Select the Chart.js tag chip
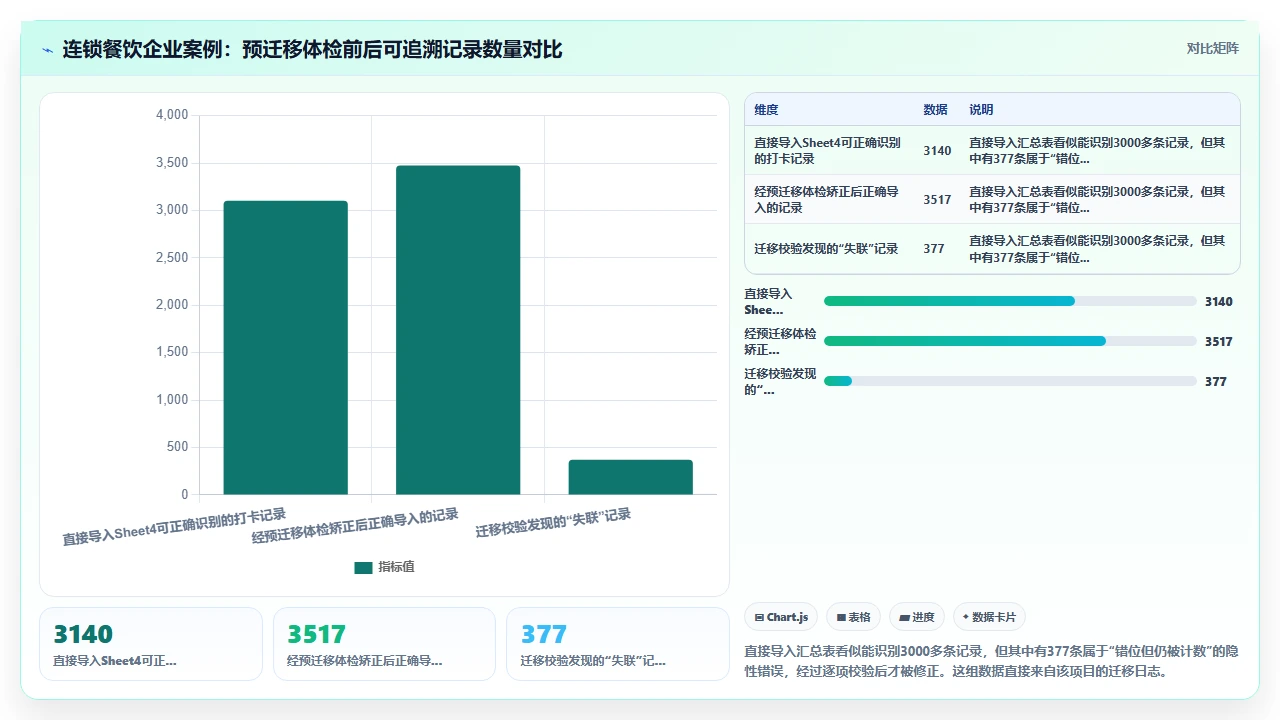This screenshot has height=720, width=1280. coord(782,617)
